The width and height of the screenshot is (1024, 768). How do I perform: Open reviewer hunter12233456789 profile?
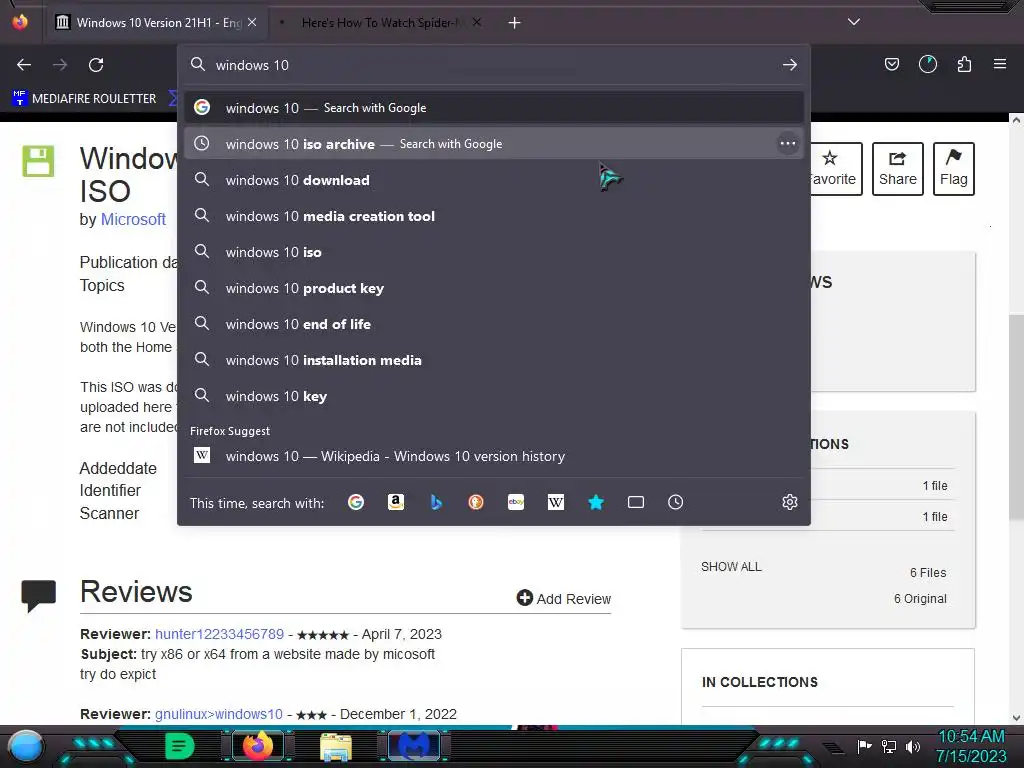(x=219, y=634)
